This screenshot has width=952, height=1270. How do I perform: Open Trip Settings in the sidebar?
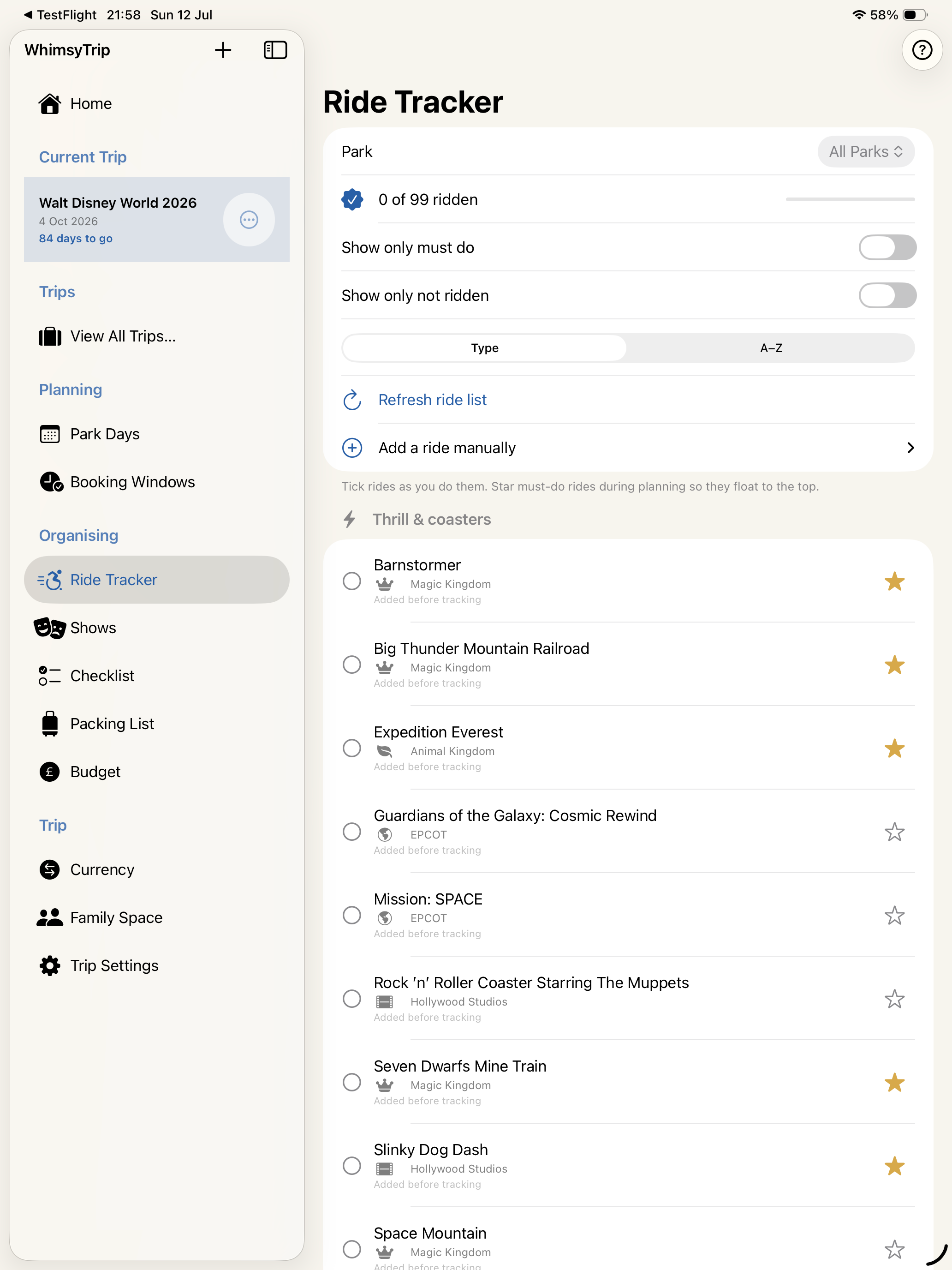[157, 966]
